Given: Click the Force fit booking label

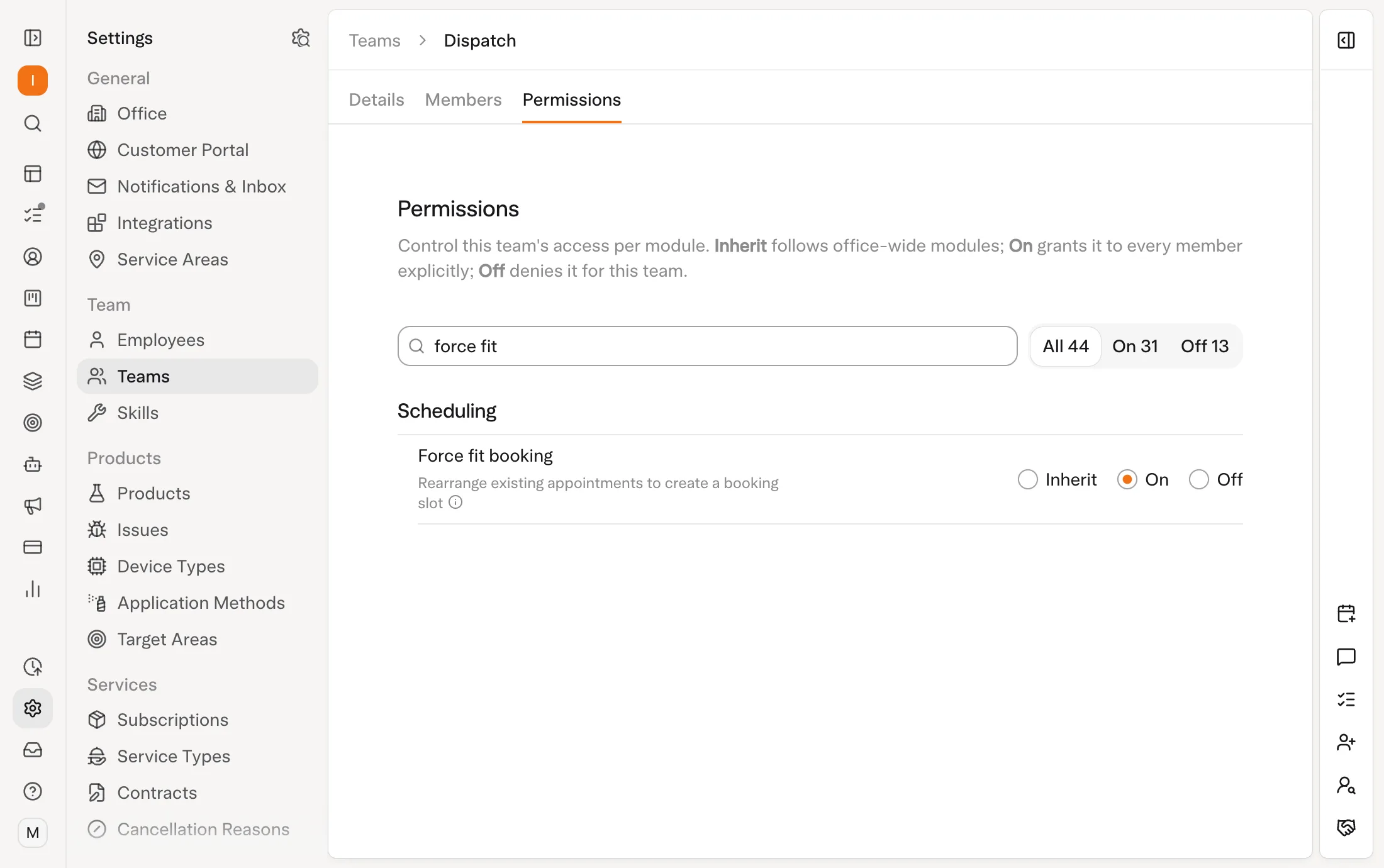Looking at the screenshot, I should (x=485, y=455).
